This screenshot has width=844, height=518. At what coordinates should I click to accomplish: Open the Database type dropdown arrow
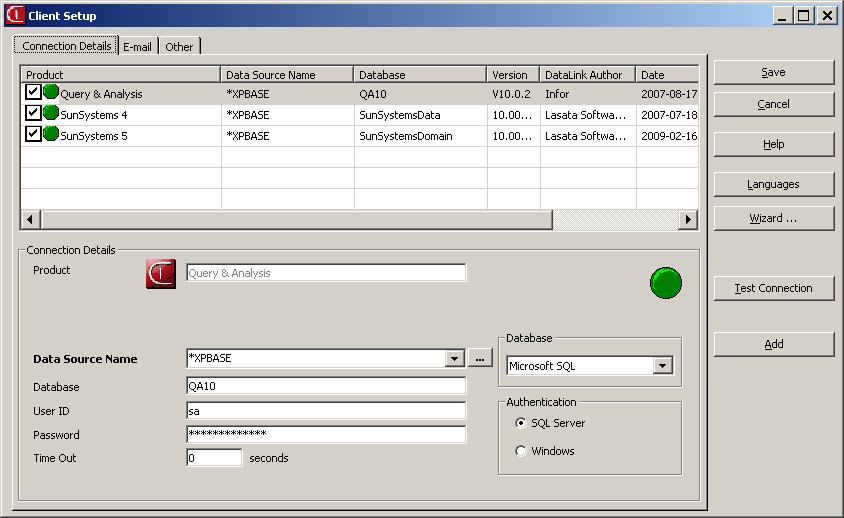tap(663, 366)
